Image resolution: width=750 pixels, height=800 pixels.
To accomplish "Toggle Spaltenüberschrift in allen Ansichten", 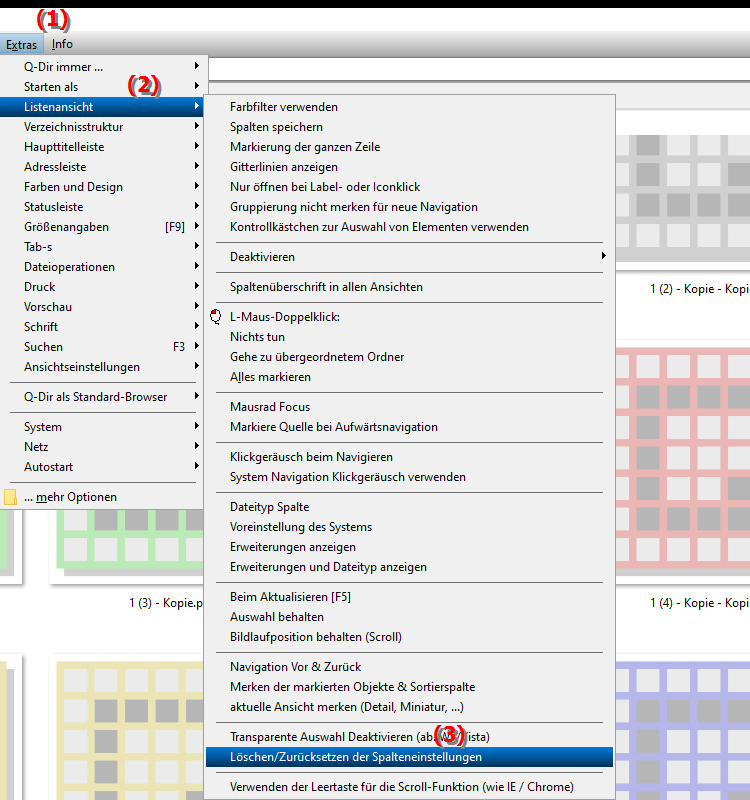I will pos(409,287).
